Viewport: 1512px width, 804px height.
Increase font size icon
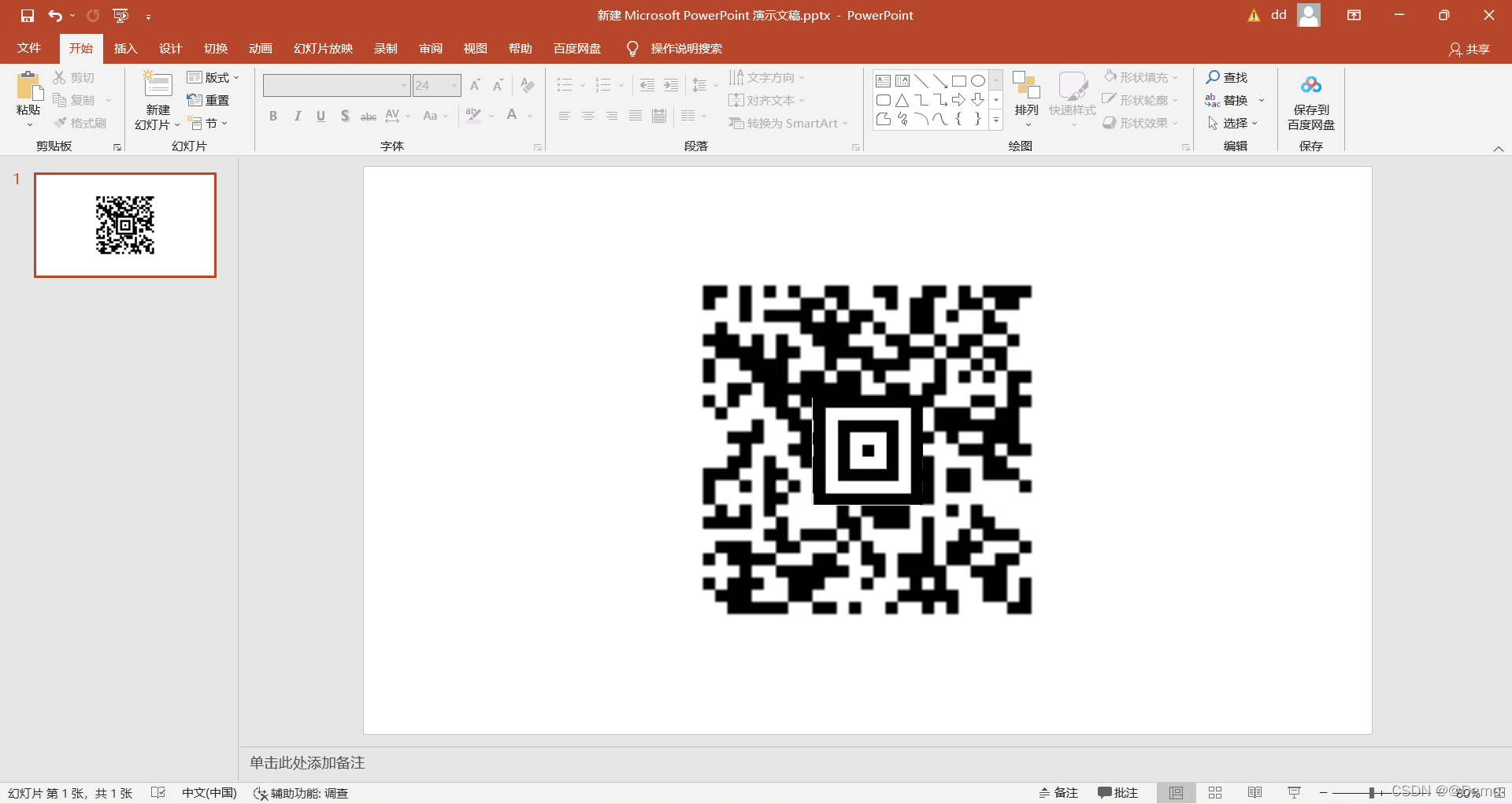[x=475, y=85]
